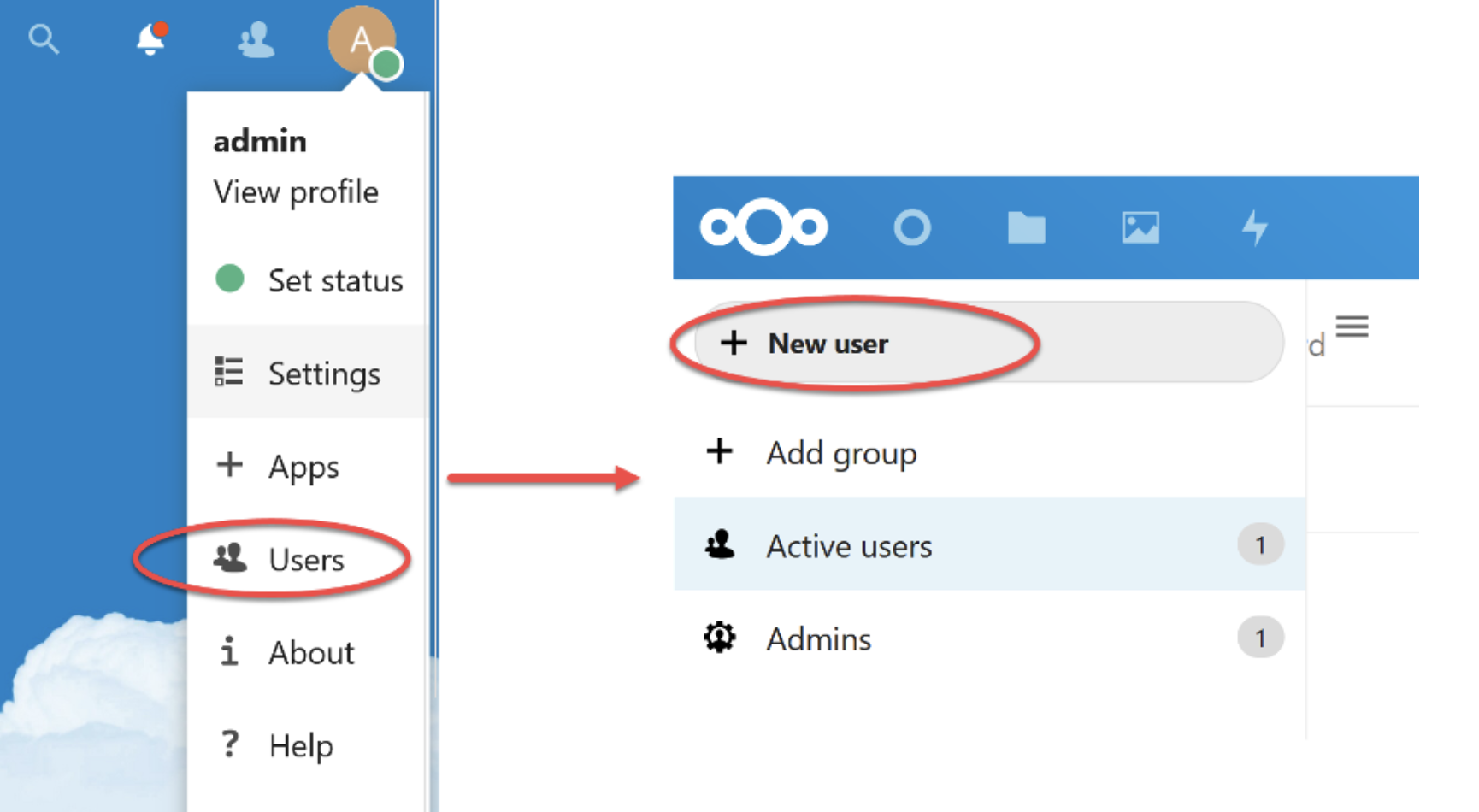Click the search magnifier icon

pyautogui.click(x=44, y=39)
